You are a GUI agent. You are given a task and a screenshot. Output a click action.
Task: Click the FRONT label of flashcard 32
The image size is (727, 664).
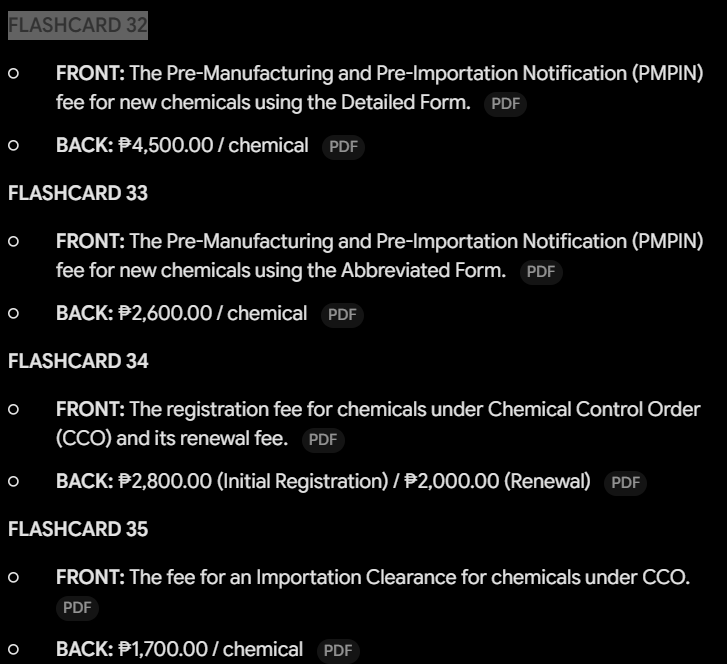click(x=90, y=73)
